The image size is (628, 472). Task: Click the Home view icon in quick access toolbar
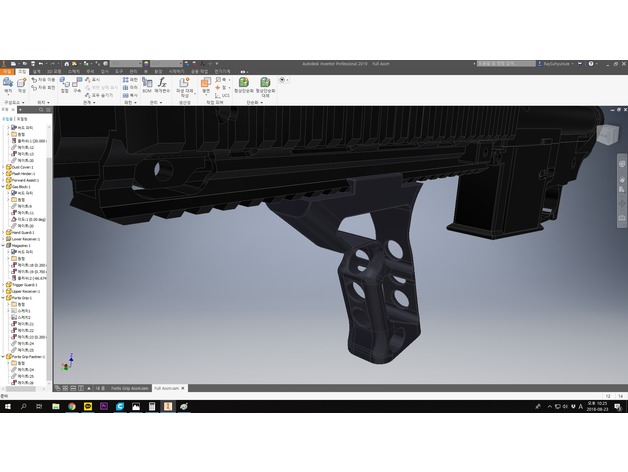pos(66,64)
